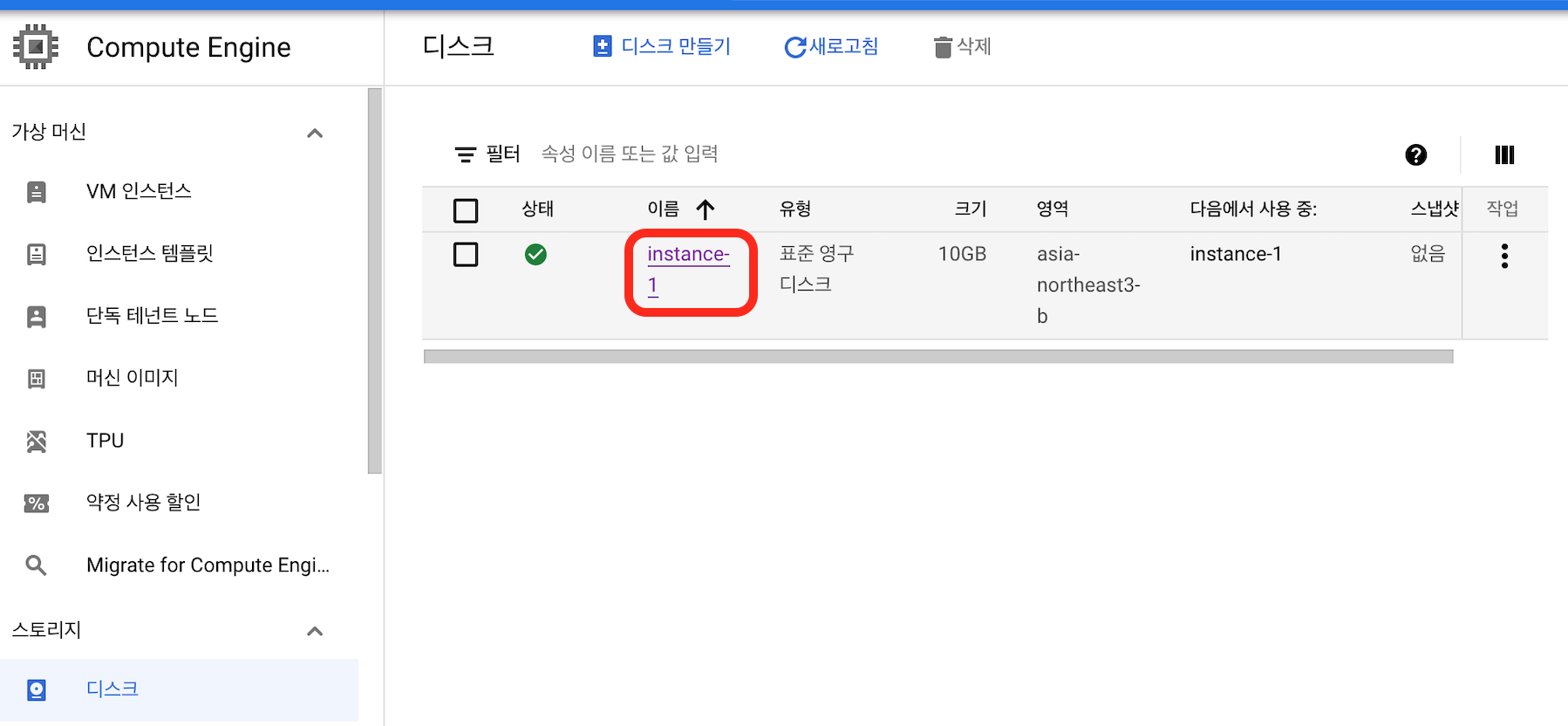
Task: Click the asia-northeast3-b zone cell
Action: [1088, 285]
